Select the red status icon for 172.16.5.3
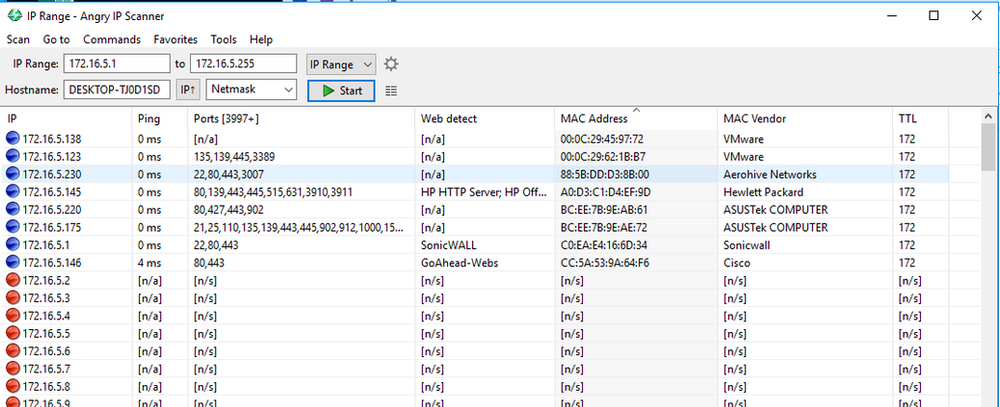Screen dimensions: 1000x407 point(13,298)
